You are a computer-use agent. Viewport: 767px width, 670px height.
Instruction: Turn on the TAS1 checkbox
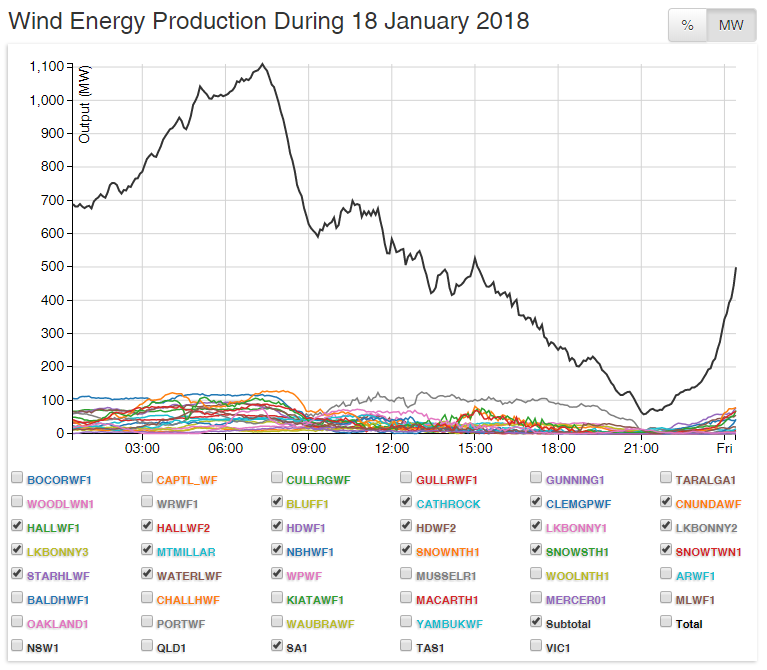click(x=406, y=647)
